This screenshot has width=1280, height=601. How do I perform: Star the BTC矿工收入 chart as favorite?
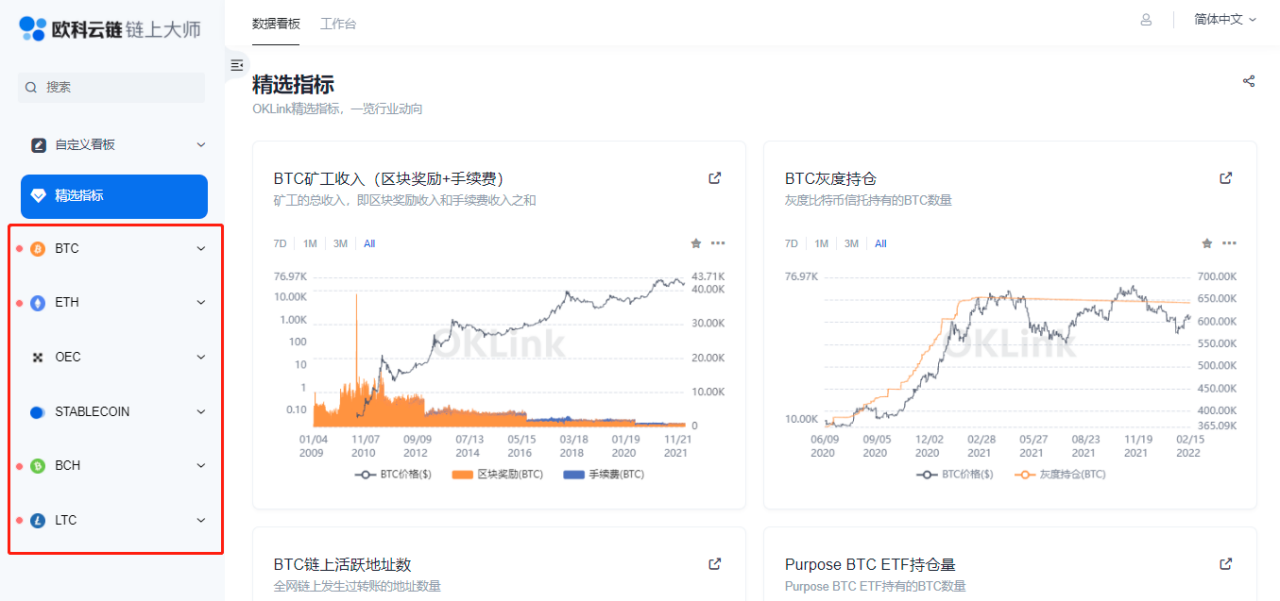pyautogui.click(x=696, y=243)
